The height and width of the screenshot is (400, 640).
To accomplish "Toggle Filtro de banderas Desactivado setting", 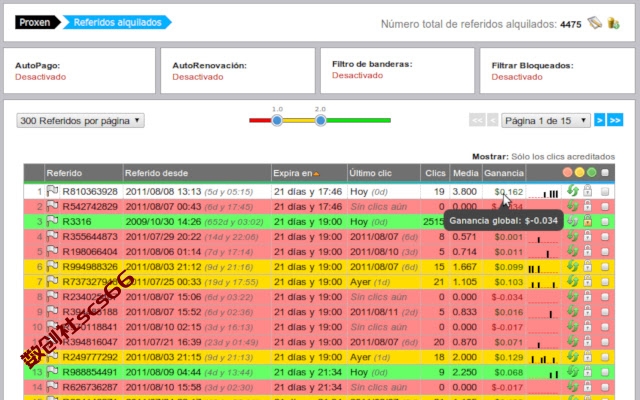I will coord(357,75).
